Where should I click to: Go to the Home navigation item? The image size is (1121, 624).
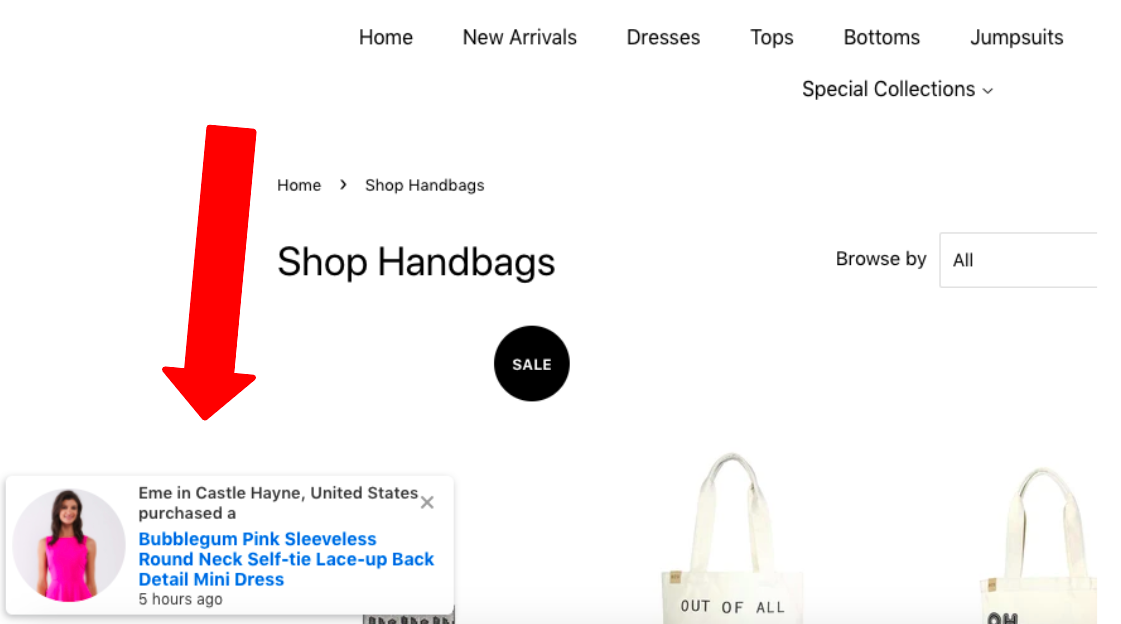click(386, 37)
